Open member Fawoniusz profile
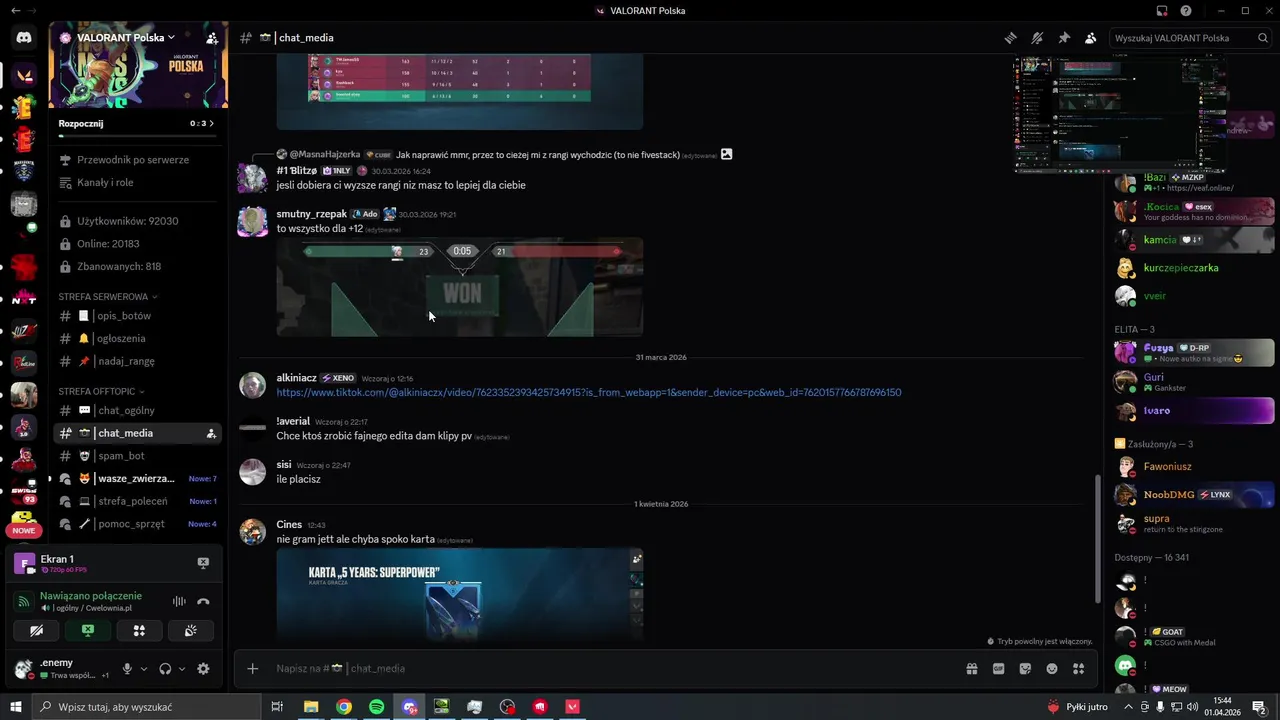 tap(1194, 466)
